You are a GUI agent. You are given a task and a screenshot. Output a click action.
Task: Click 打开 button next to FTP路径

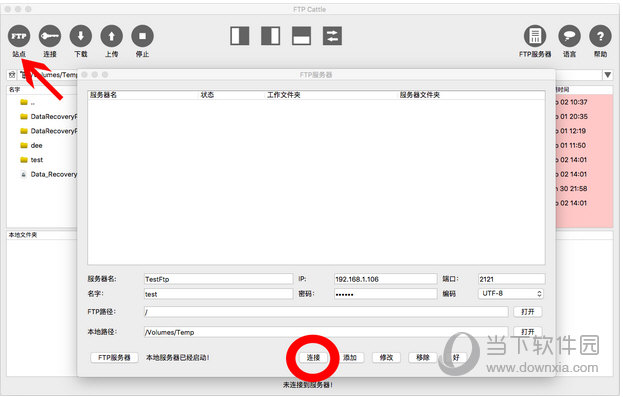[528, 312]
